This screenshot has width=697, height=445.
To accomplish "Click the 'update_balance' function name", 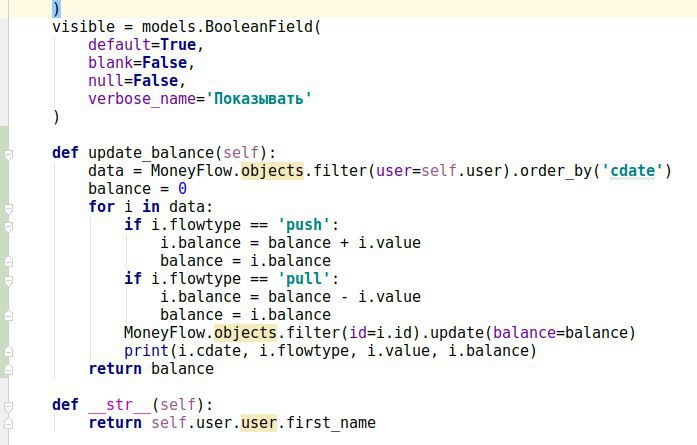I will (151, 152).
